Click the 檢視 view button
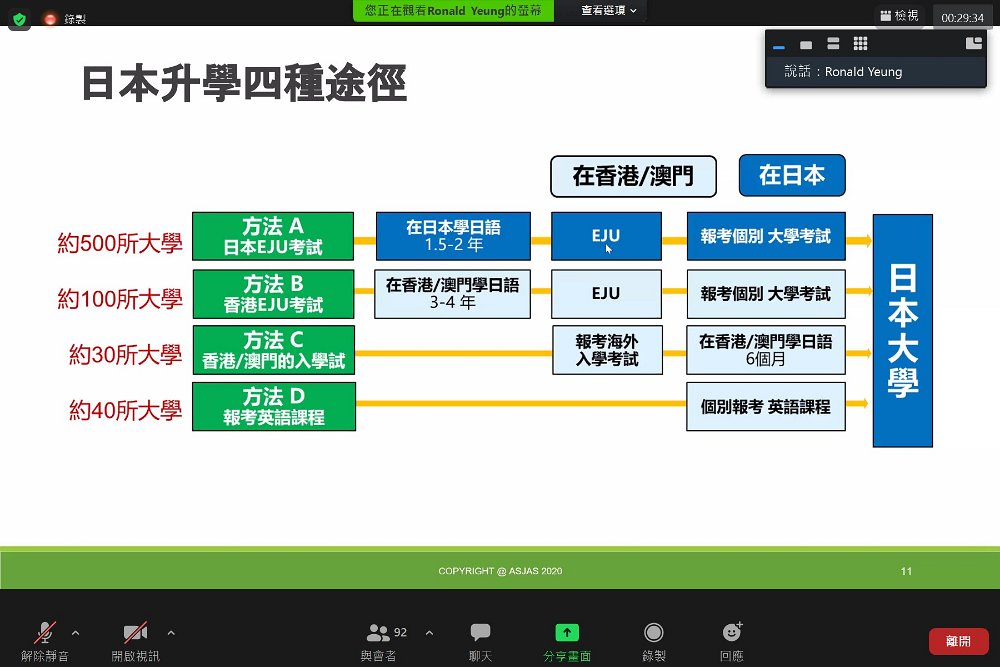The image size is (1000, 667). coord(899,15)
